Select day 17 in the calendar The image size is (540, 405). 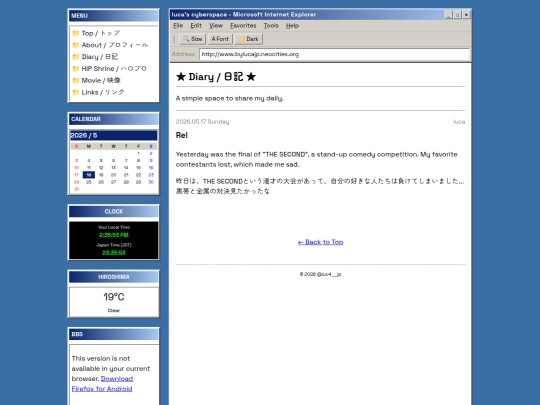click(x=76, y=175)
